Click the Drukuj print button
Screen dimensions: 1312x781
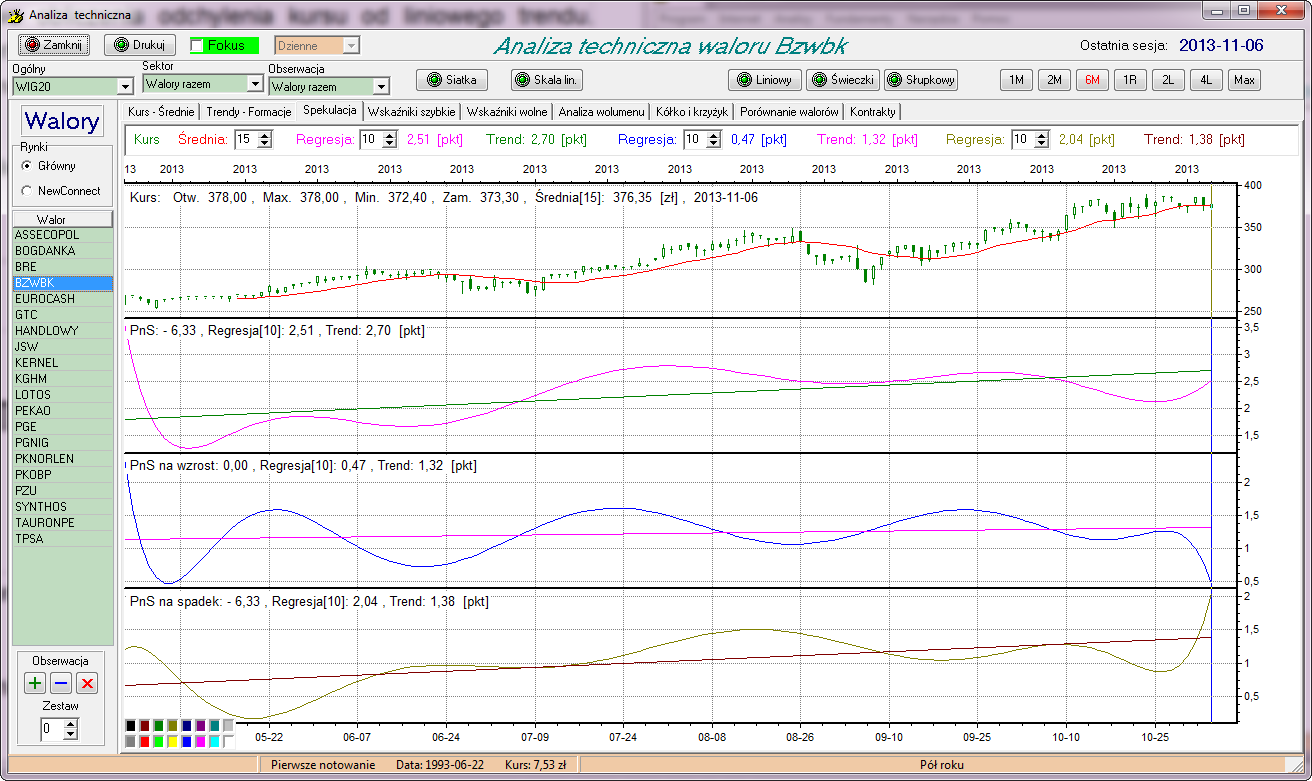140,45
